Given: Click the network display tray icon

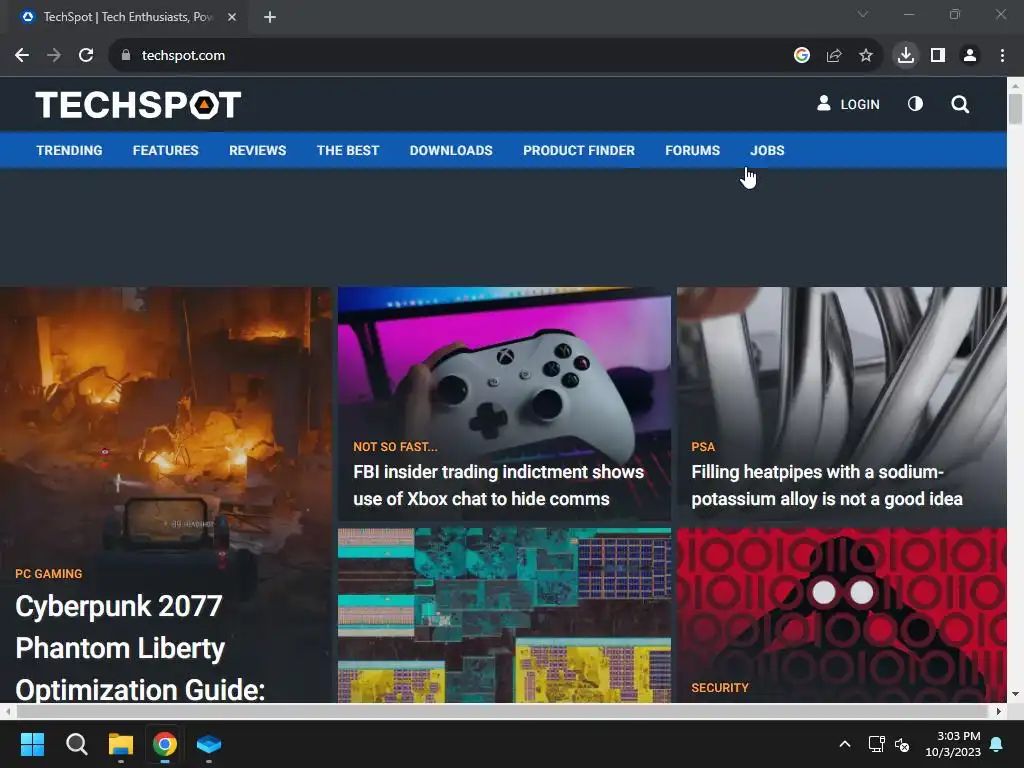Looking at the screenshot, I should 876,744.
